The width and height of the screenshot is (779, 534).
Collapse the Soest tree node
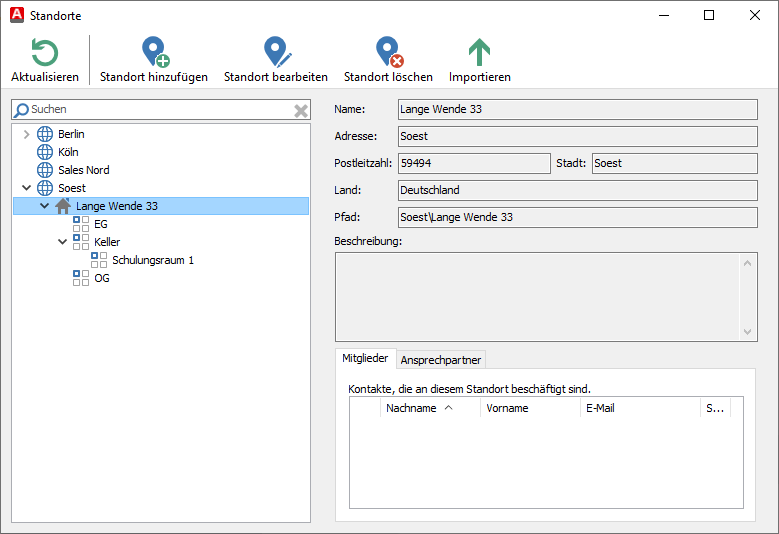coord(26,188)
